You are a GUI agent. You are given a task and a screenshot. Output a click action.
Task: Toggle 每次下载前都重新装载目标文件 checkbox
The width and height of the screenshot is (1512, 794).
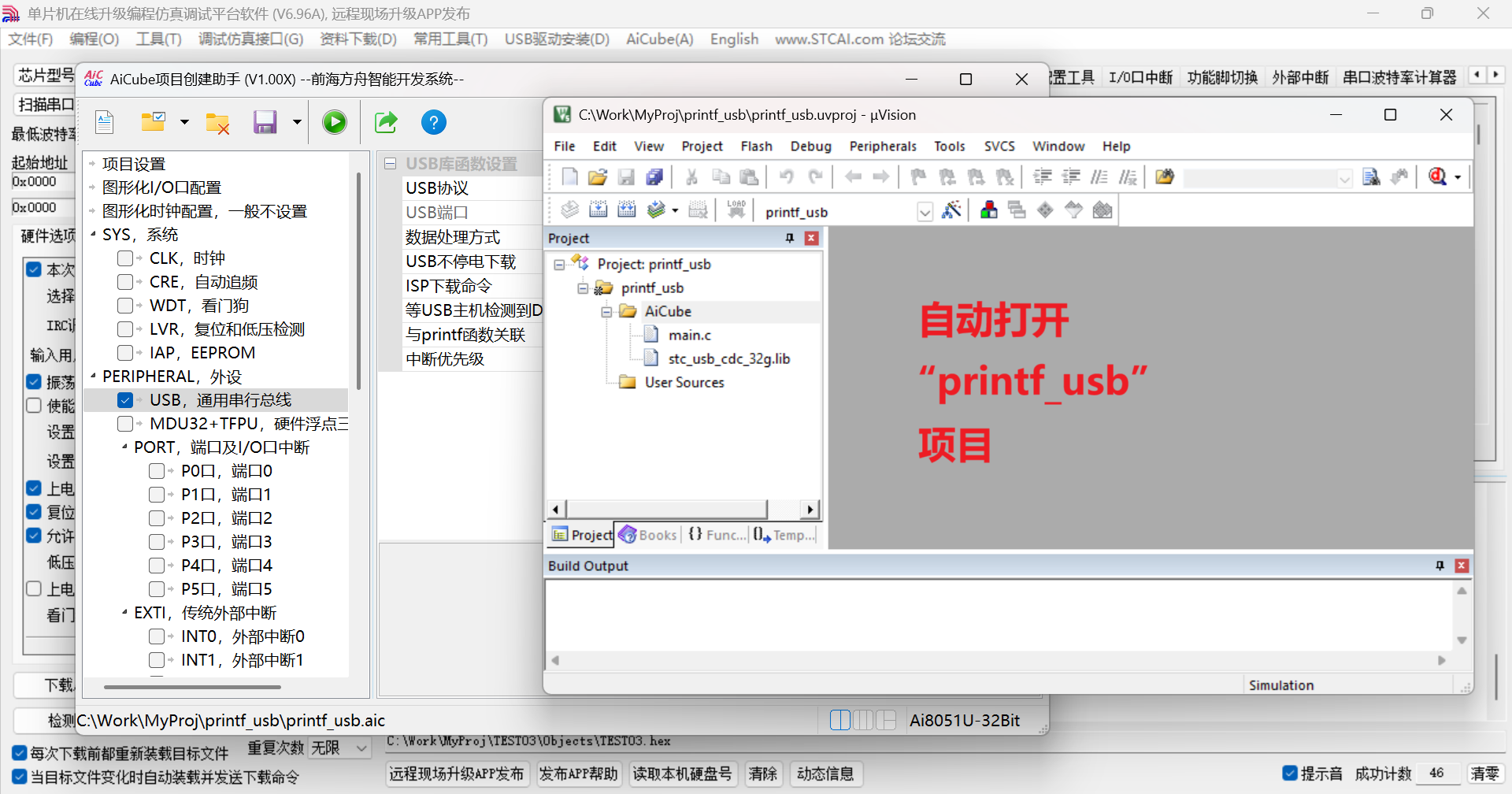coord(20,753)
